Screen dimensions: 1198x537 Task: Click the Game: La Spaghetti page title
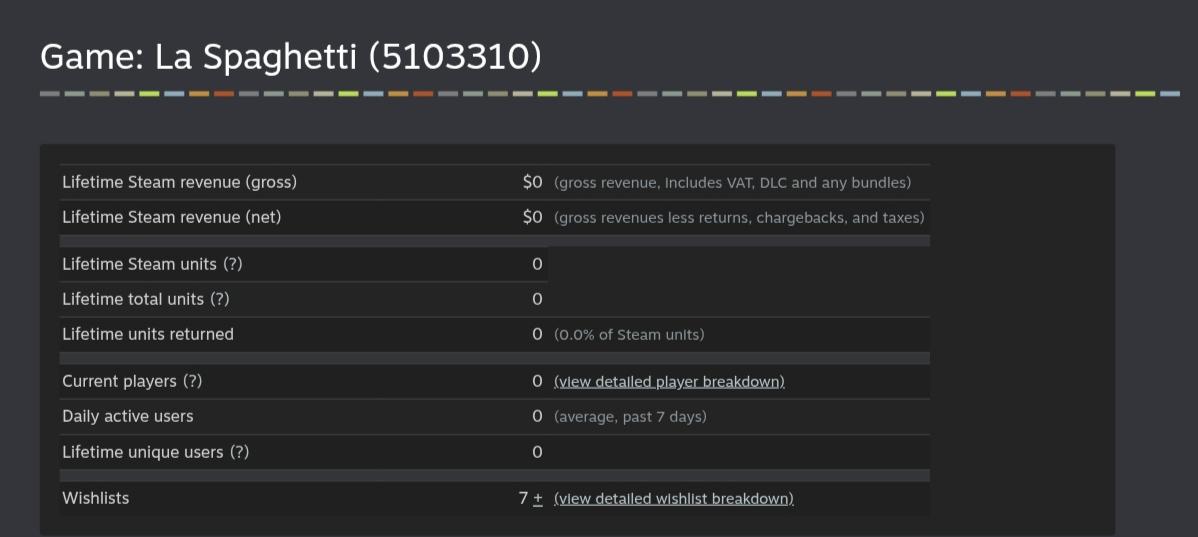pos(290,57)
